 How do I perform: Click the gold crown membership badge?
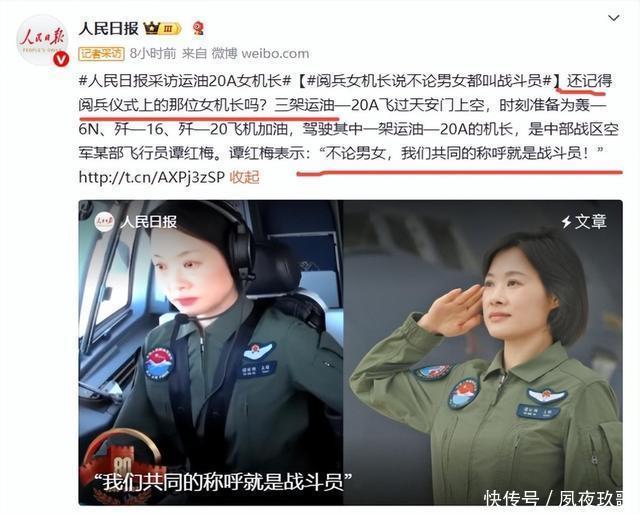[162, 29]
